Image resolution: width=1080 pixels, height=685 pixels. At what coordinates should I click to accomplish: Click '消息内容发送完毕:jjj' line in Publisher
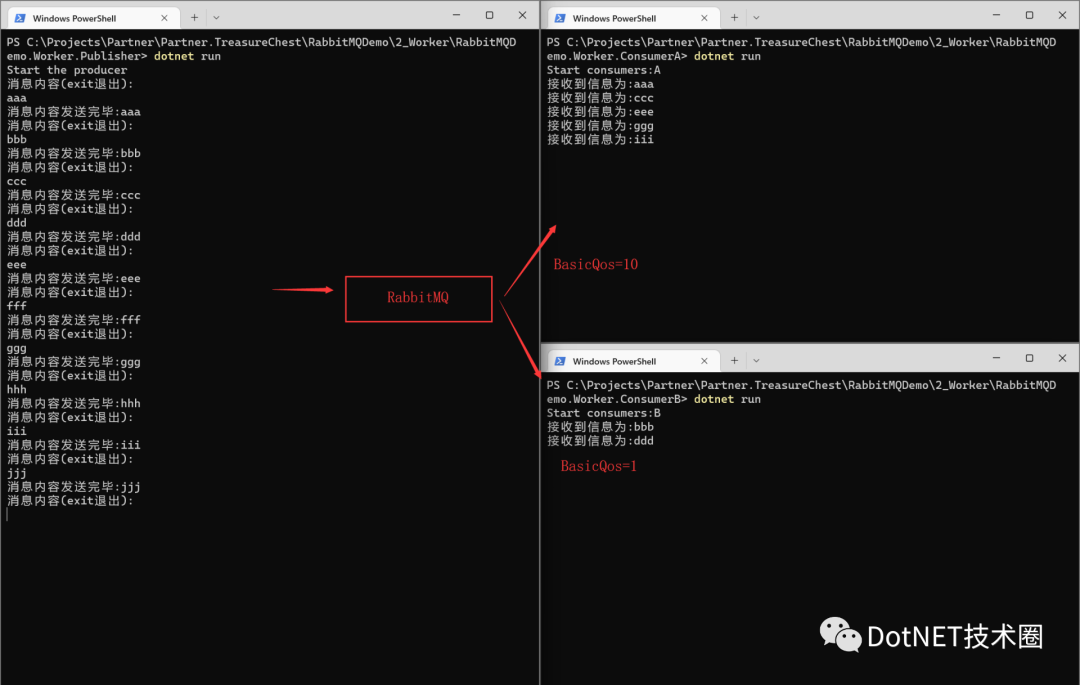point(74,487)
